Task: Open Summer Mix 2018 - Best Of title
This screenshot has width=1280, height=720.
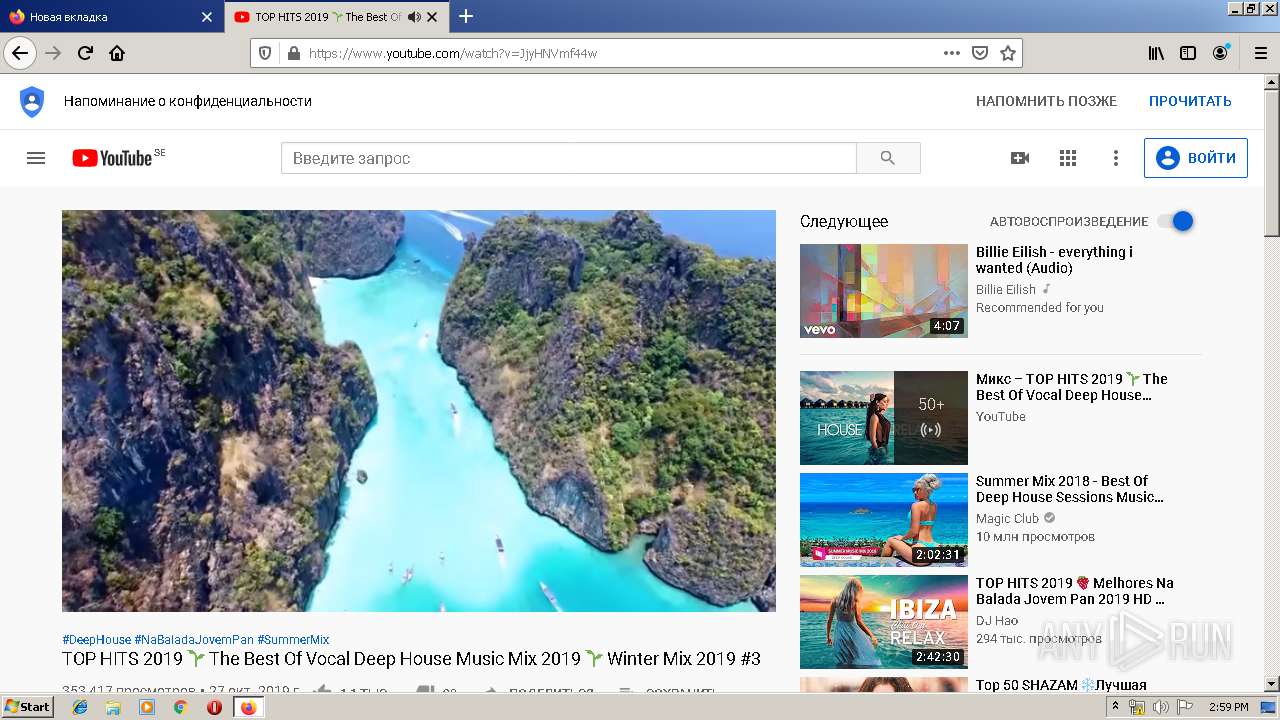Action: (1069, 489)
